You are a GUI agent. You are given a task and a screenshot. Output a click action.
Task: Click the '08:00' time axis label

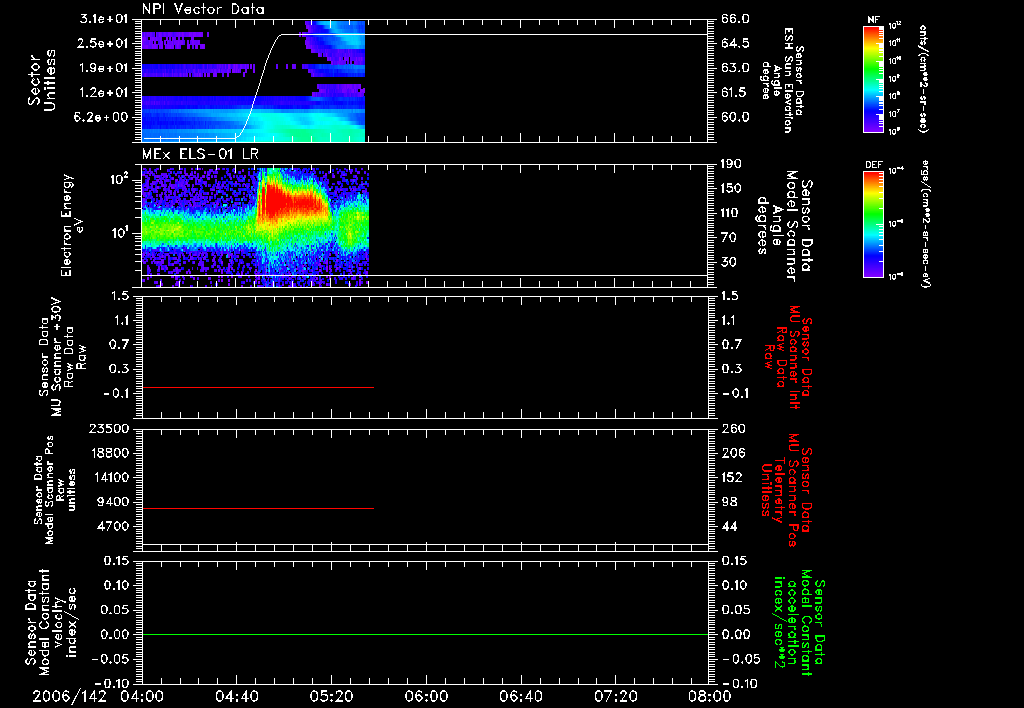pyautogui.click(x=709, y=697)
